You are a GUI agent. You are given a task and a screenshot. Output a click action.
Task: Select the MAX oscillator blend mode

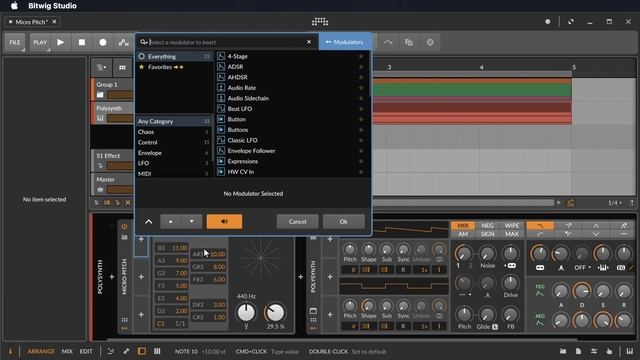[512, 234]
